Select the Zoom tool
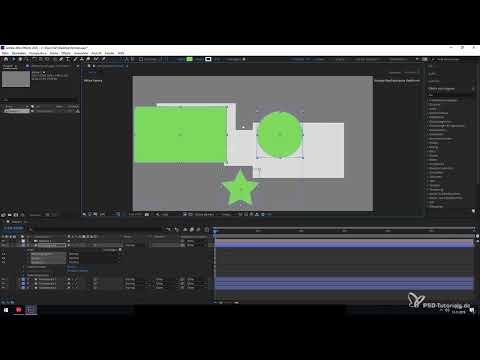 pos(26,59)
